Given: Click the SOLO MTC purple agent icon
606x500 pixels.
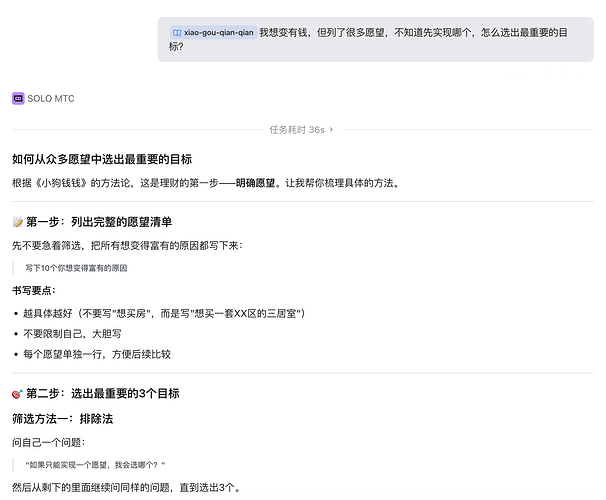Looking at the screenshot, I should 18,99.
